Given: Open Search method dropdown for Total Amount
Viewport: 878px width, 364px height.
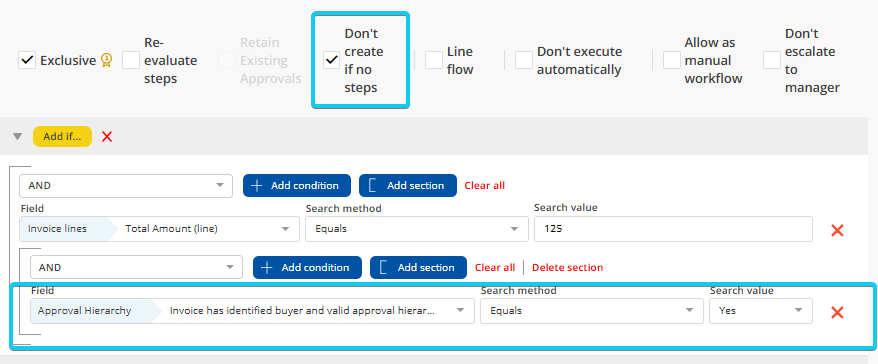Looking at the screenshot, I should 417,228.
